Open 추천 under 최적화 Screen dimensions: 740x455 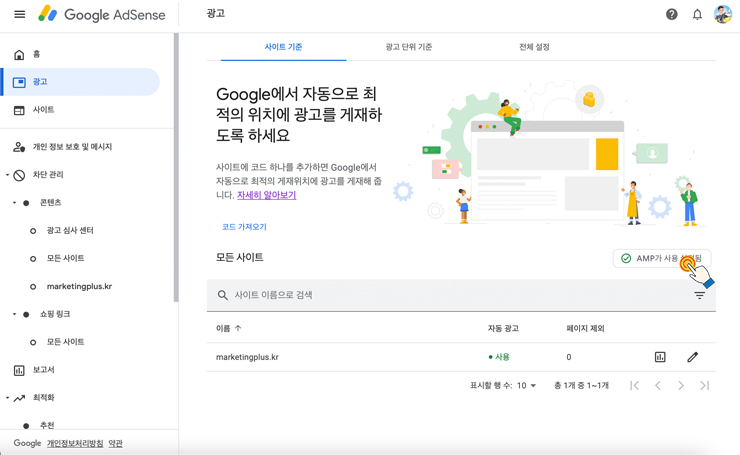pyautogui.click(x=47, y=425)
